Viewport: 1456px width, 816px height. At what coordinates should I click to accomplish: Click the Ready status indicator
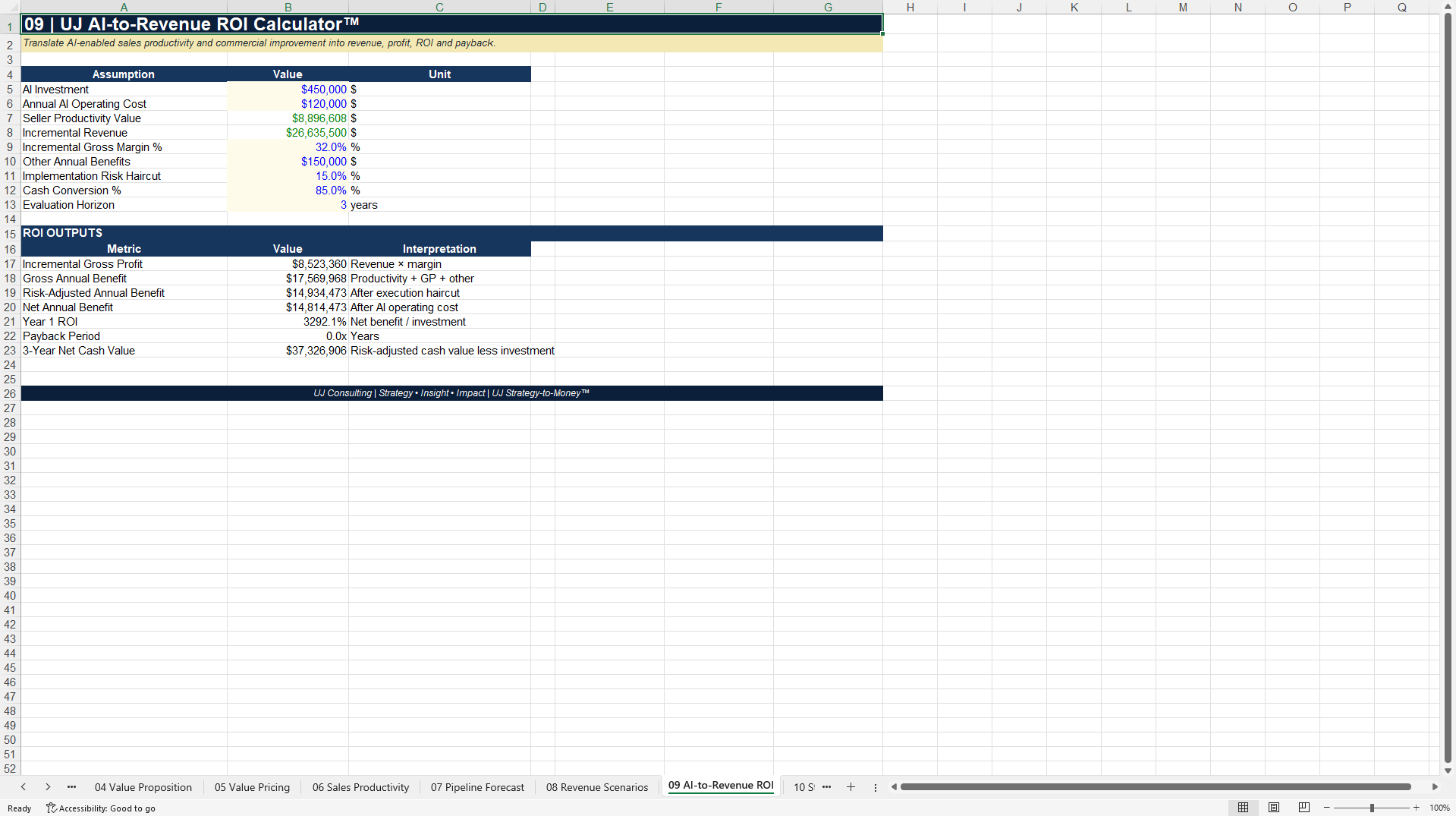coord(20,808)
